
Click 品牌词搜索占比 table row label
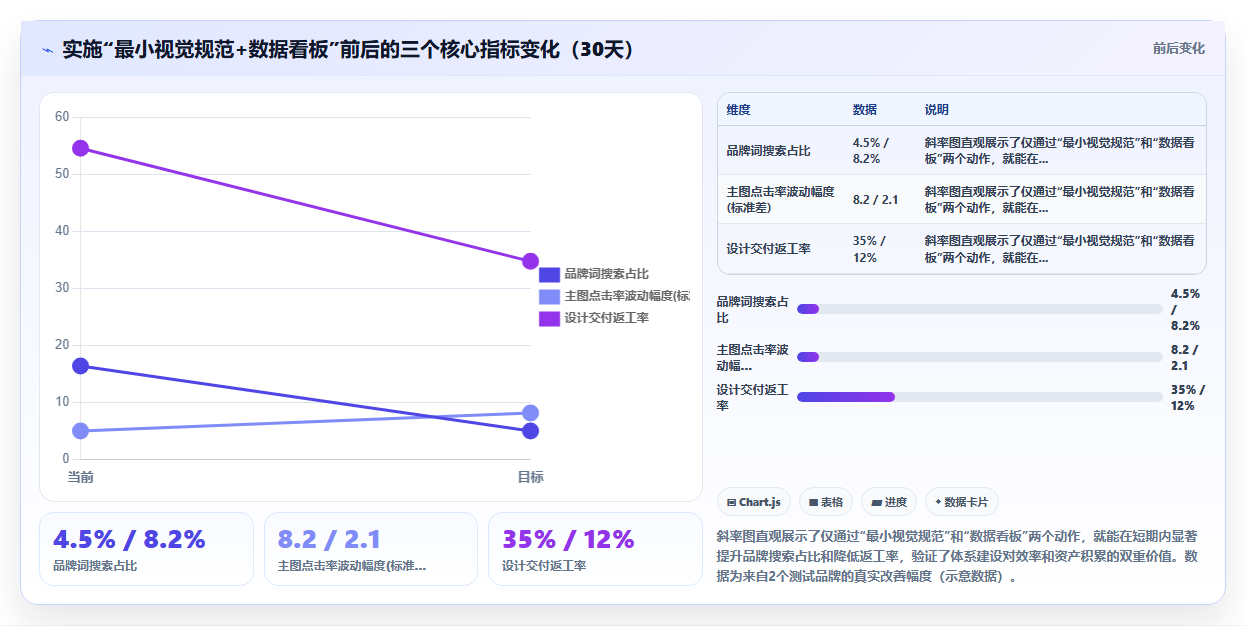click(768, 150)
